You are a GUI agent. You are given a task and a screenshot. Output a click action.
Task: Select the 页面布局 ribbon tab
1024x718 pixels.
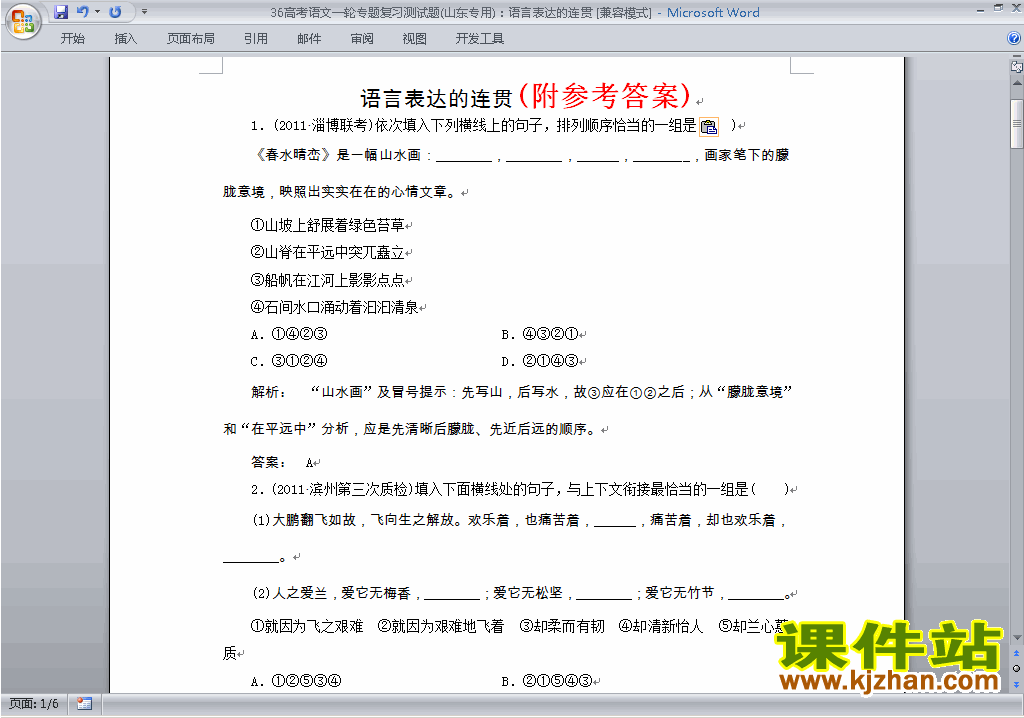(191, 39)
